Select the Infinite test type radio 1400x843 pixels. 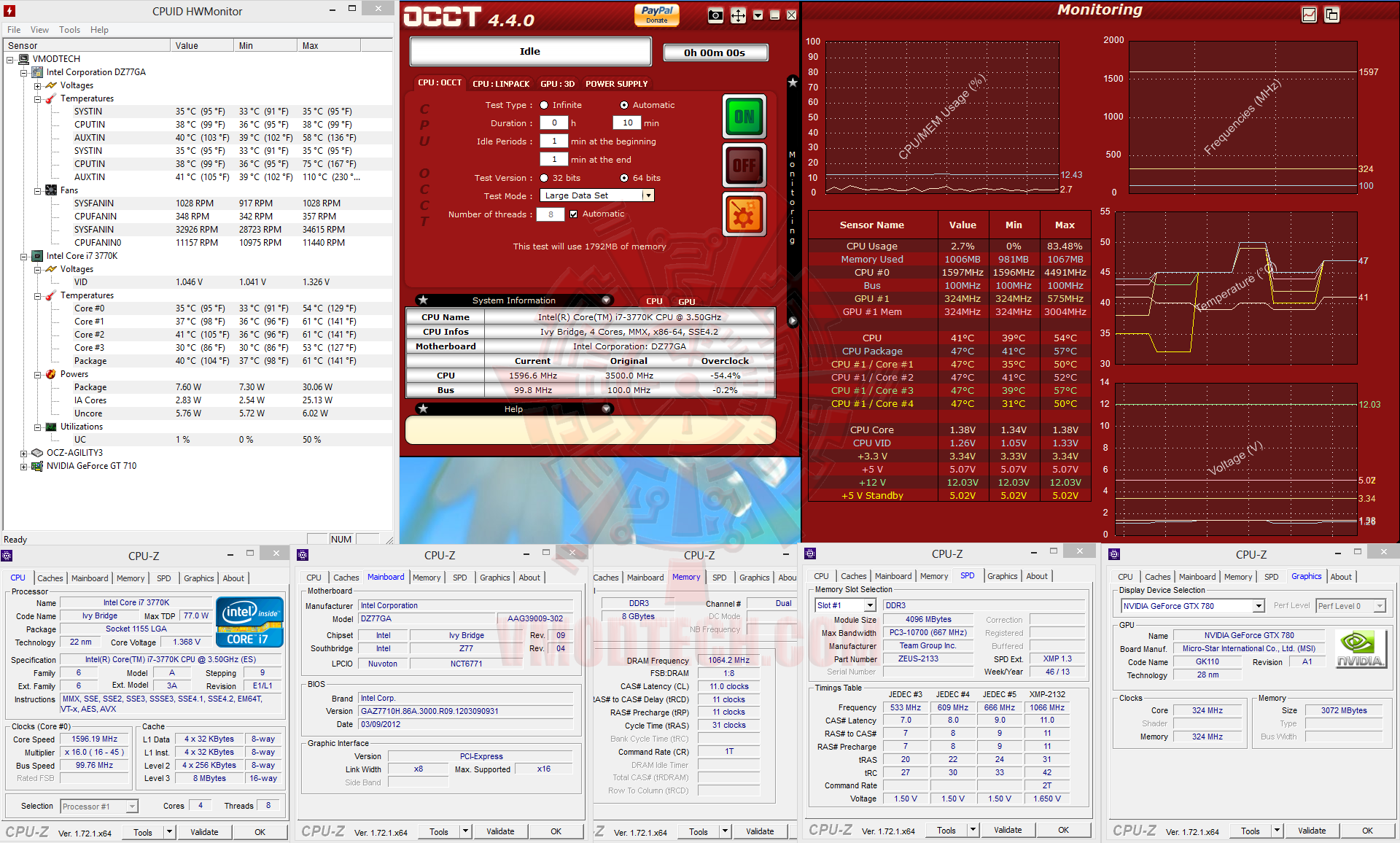[544, 105]
